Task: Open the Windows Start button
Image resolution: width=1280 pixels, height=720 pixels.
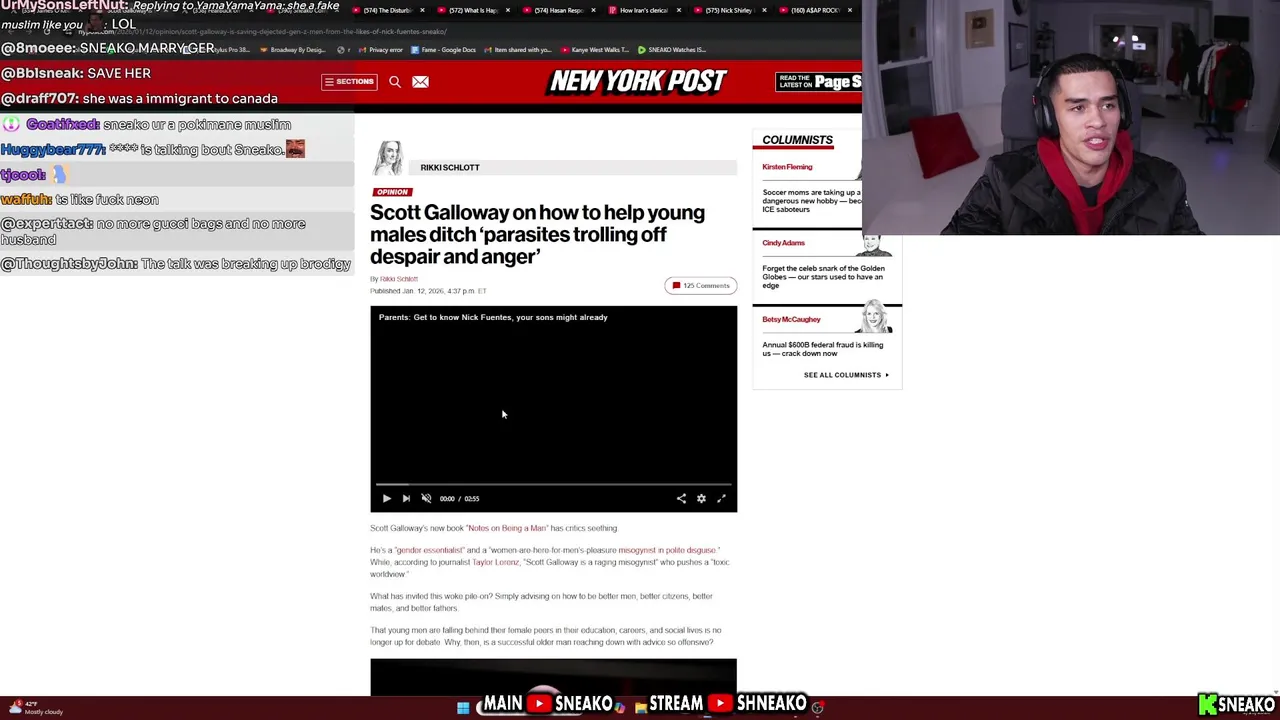Action: coord(463,708)
